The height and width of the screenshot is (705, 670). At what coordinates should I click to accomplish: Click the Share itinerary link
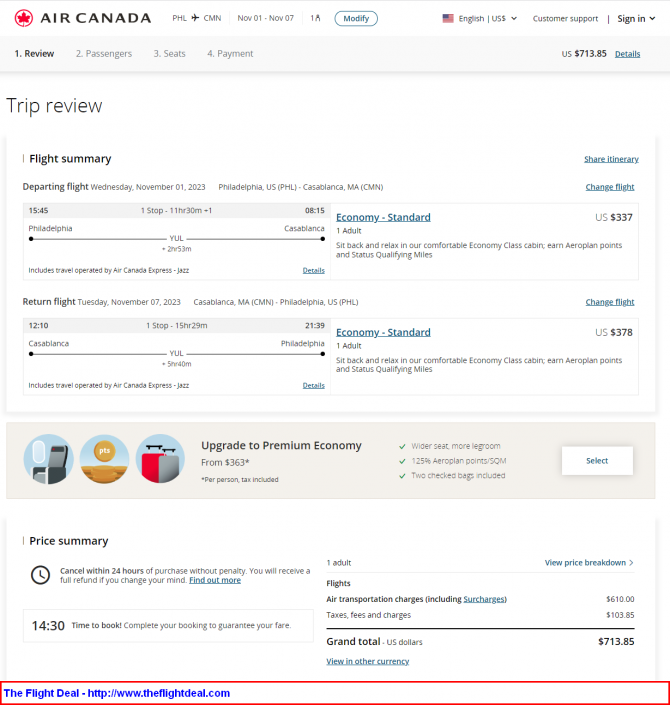click(611, 159)
